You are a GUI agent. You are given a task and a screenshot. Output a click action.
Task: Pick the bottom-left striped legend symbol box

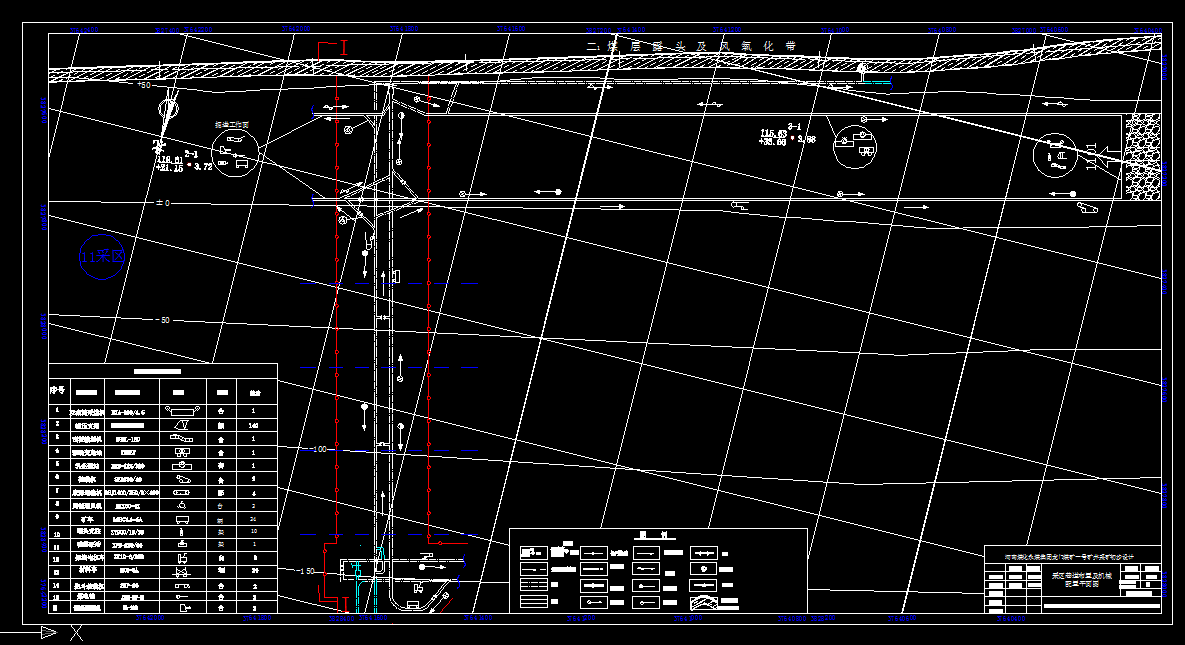[x=534, y=603]
